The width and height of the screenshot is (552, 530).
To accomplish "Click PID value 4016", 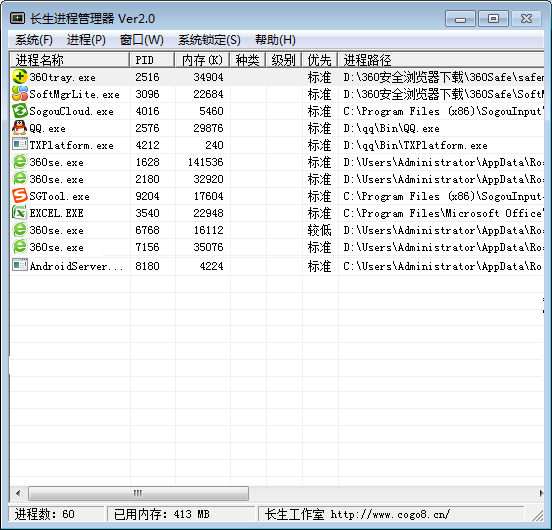I will [x=147, y=111].
